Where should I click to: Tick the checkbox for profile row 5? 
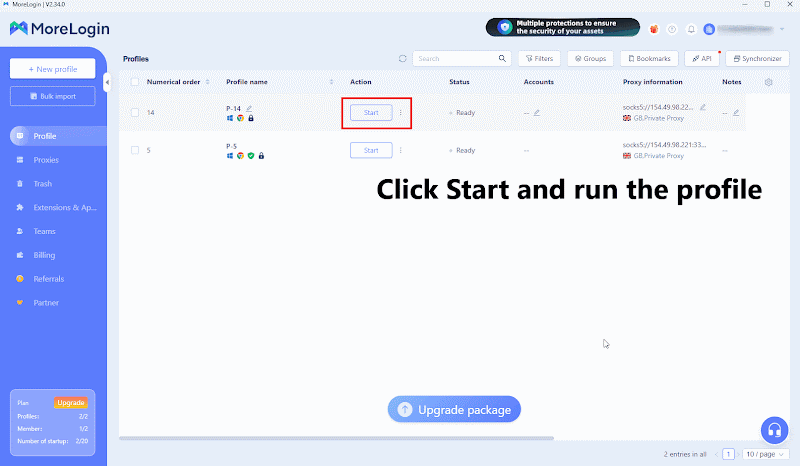pos(134,150)
